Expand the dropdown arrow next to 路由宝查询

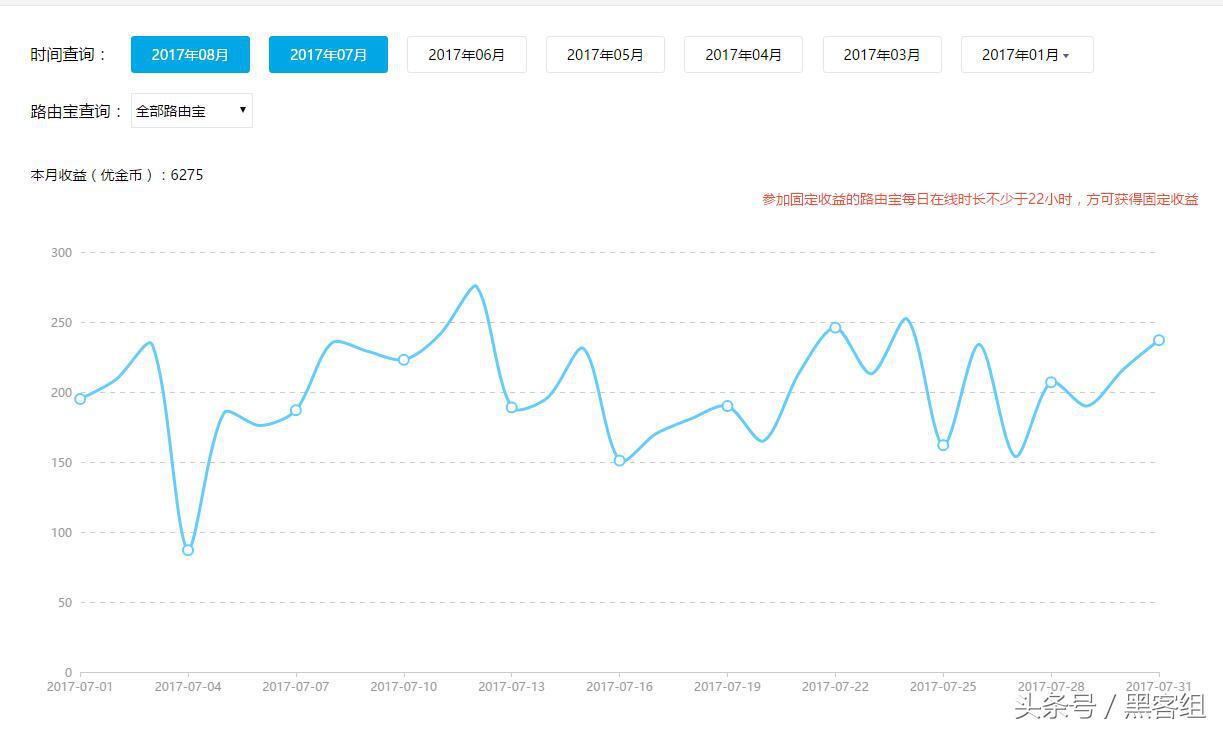(x=241, y=110)
